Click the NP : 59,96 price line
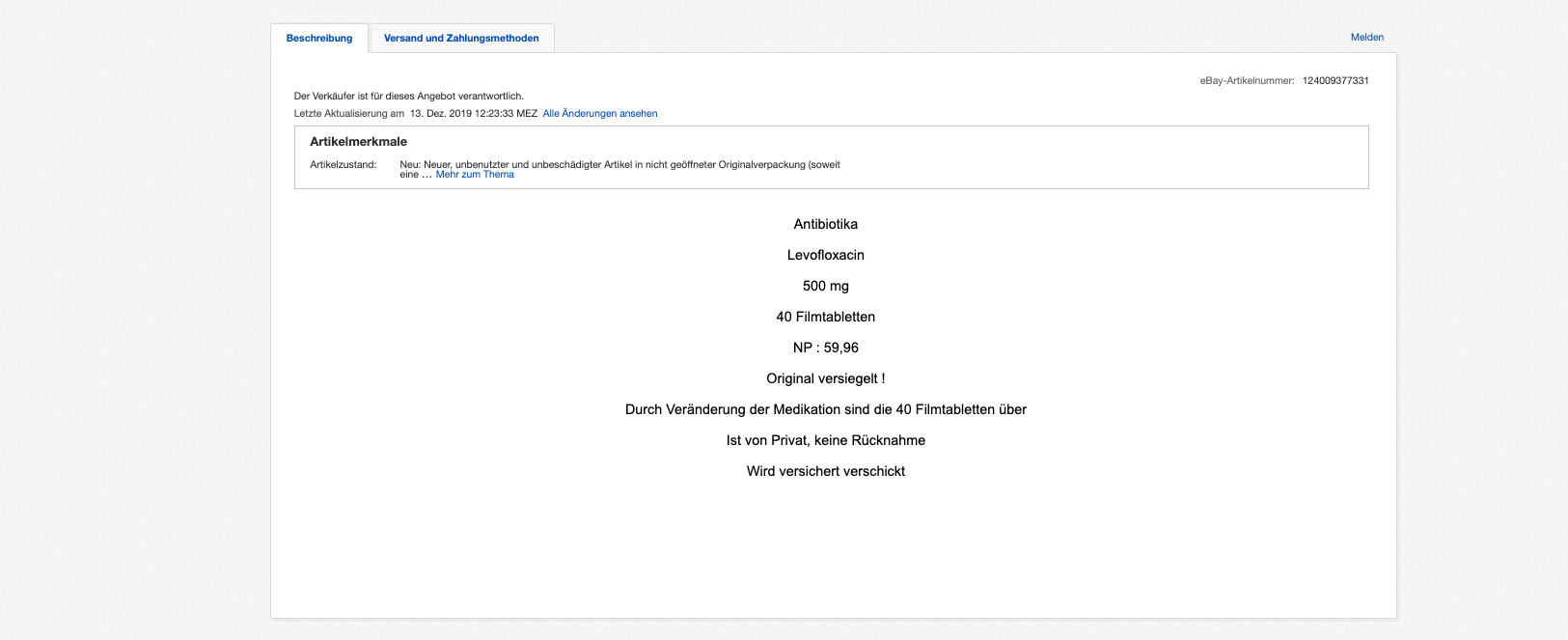Screen dimensions: 1568x640 pyautogui.click(x=825, y=348)
